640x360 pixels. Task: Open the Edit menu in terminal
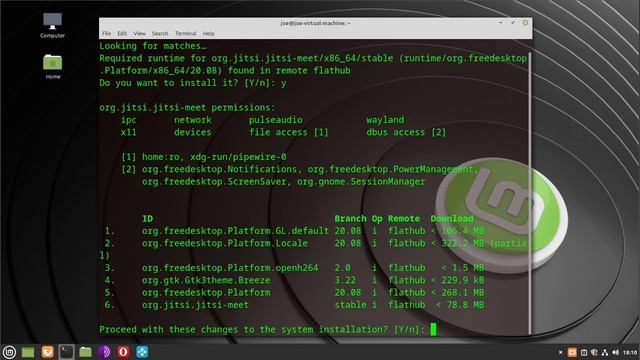(122, 33)
